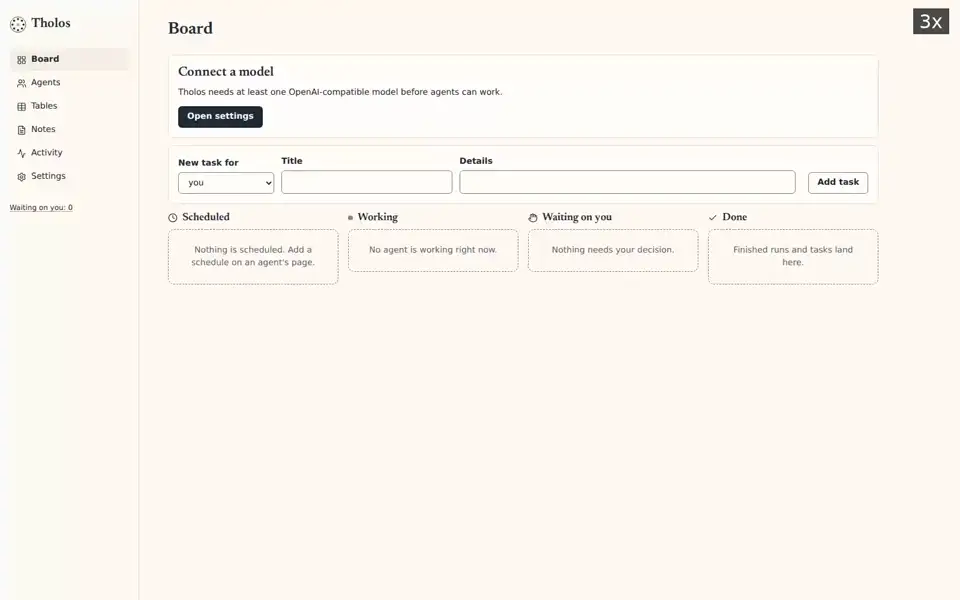Click the OpenAI-compatible model description text
The image size is (960, 600).
click(340, 92)
